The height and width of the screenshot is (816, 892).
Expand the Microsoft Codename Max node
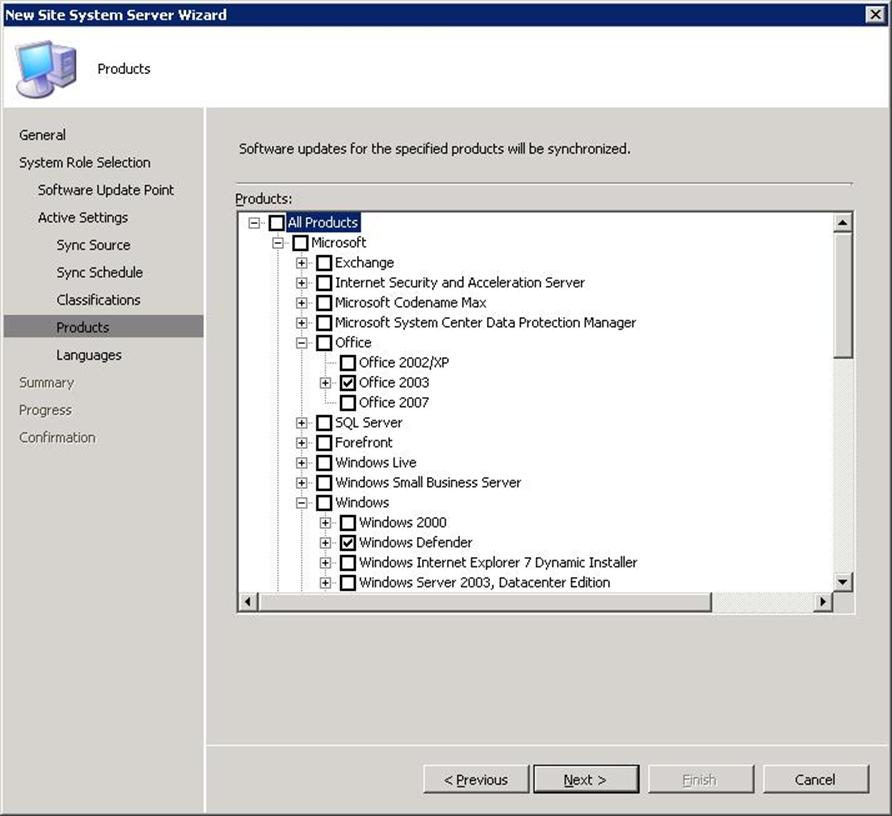[302, 303]
